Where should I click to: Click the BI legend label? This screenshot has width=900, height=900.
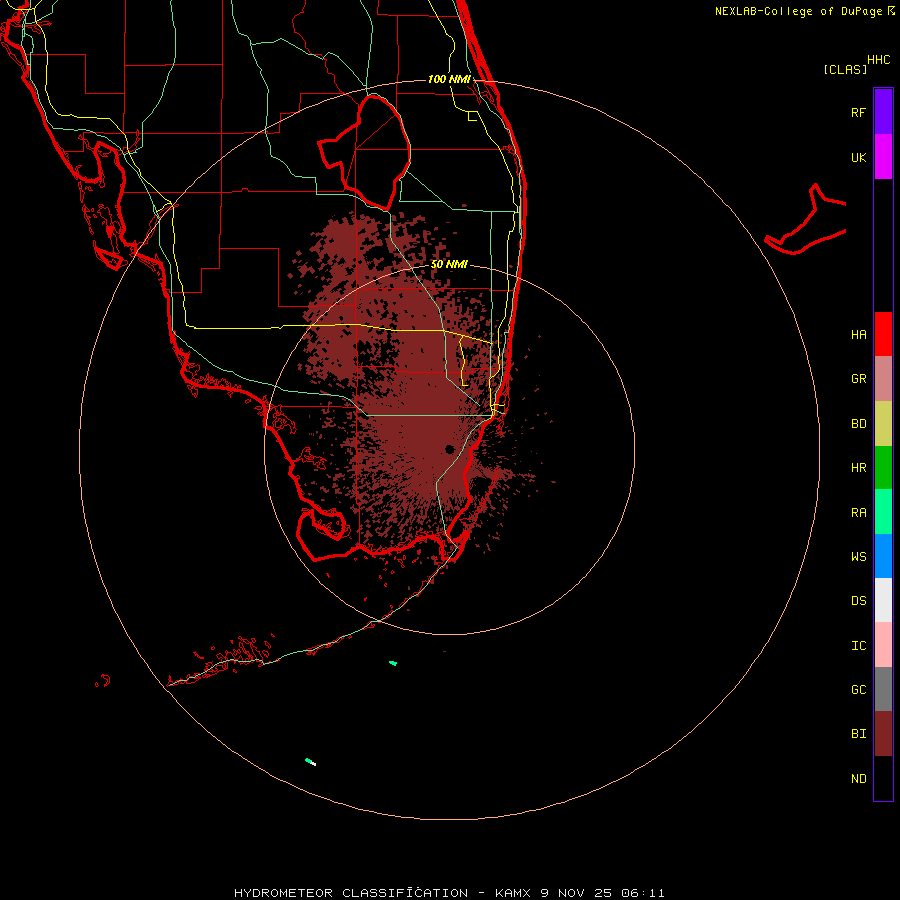[858, 734]
